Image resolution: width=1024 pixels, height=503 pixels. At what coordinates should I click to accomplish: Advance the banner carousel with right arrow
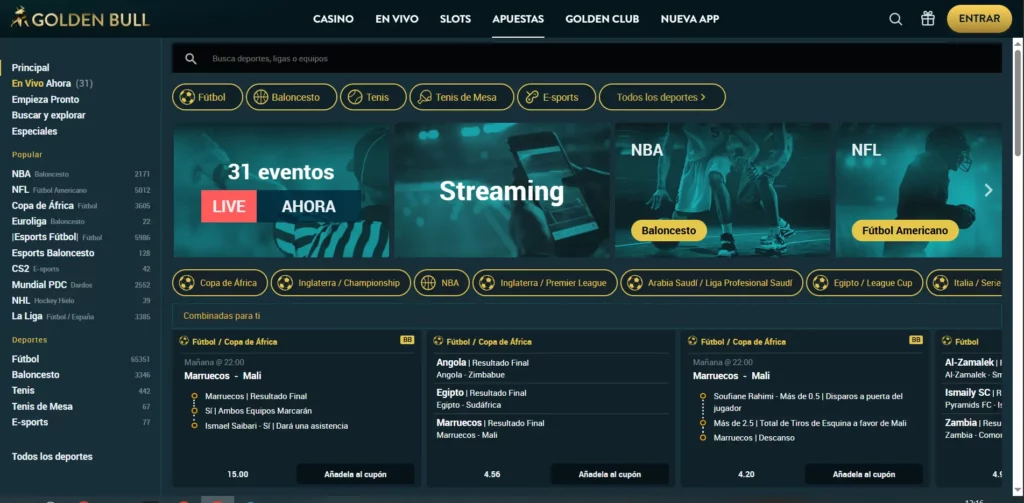pos(988,190)
